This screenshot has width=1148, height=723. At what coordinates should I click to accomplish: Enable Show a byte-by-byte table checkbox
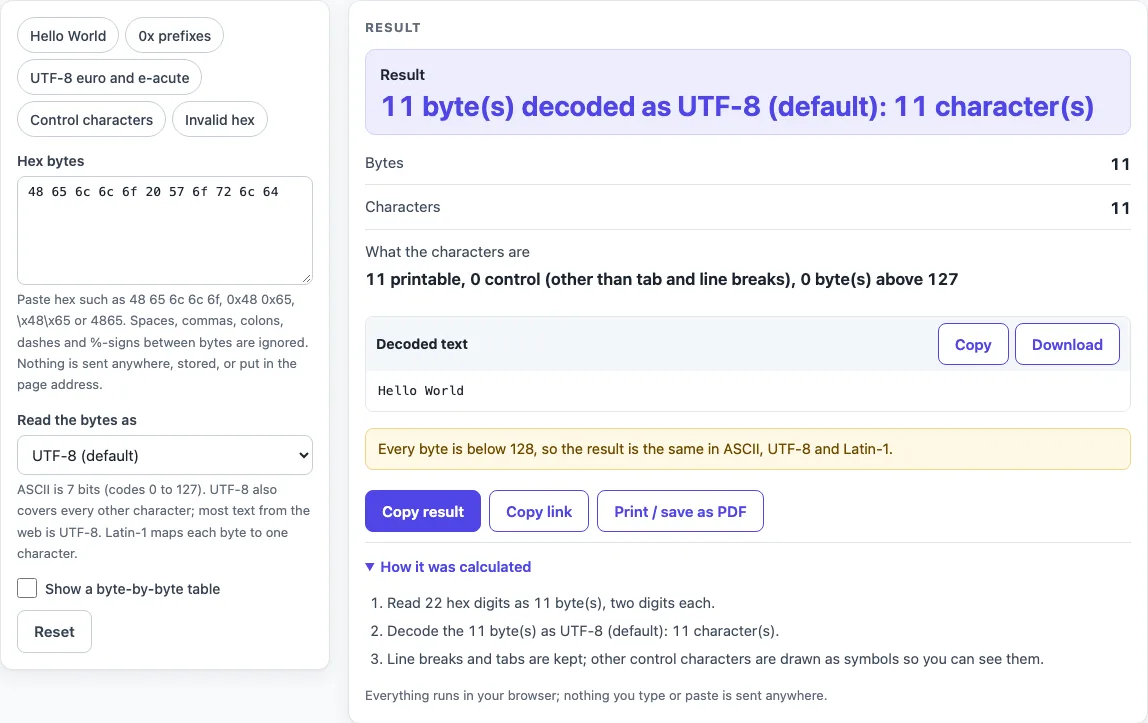27,588
